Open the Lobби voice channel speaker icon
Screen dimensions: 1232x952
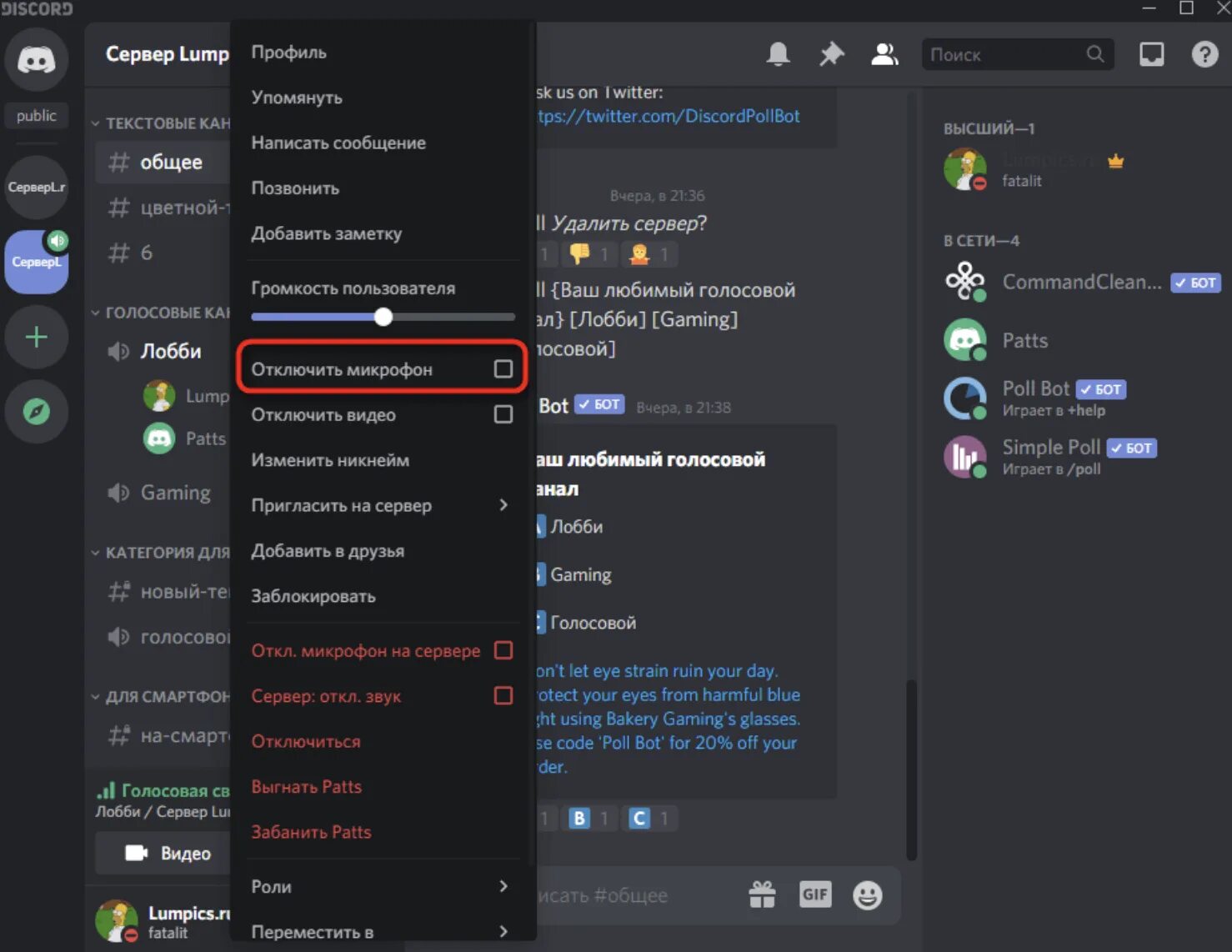coord(118,351)
